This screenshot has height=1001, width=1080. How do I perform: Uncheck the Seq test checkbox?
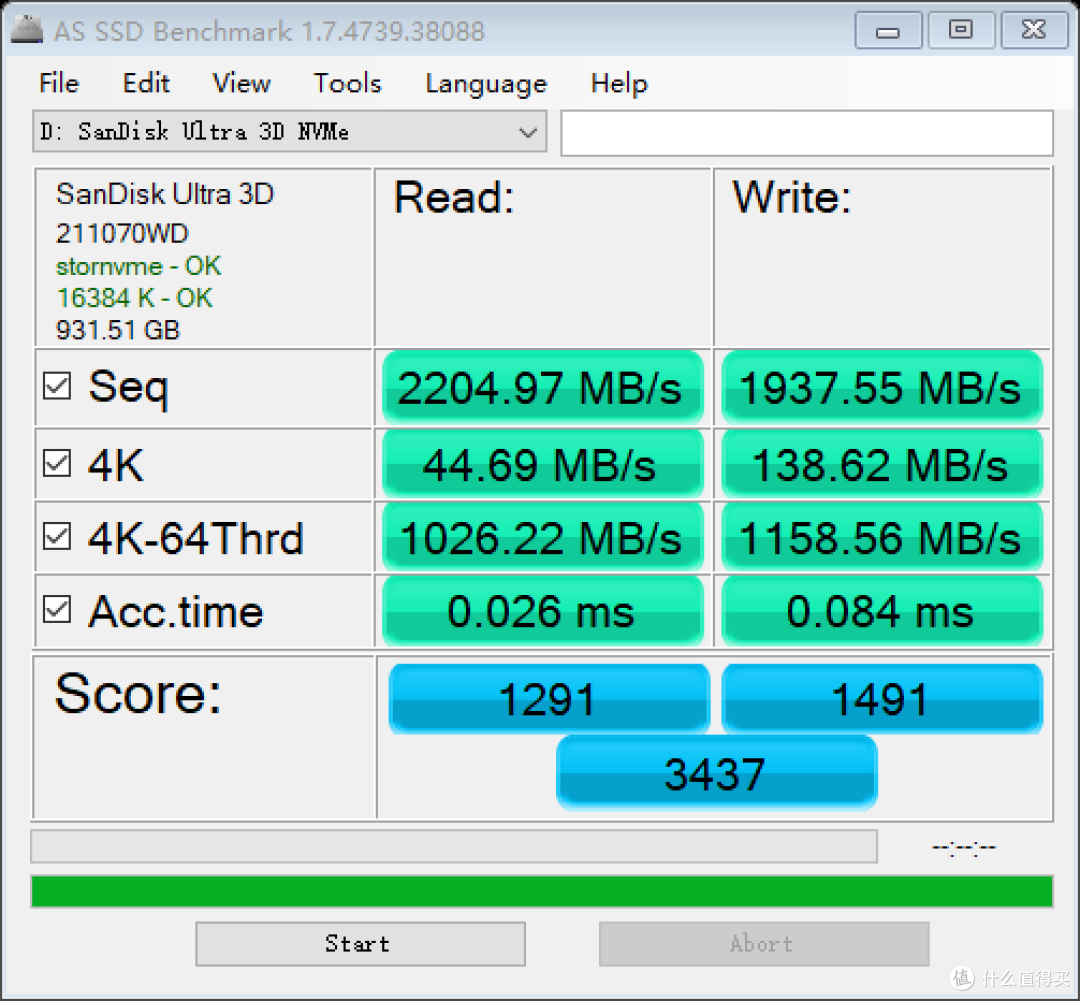point(57,386)
